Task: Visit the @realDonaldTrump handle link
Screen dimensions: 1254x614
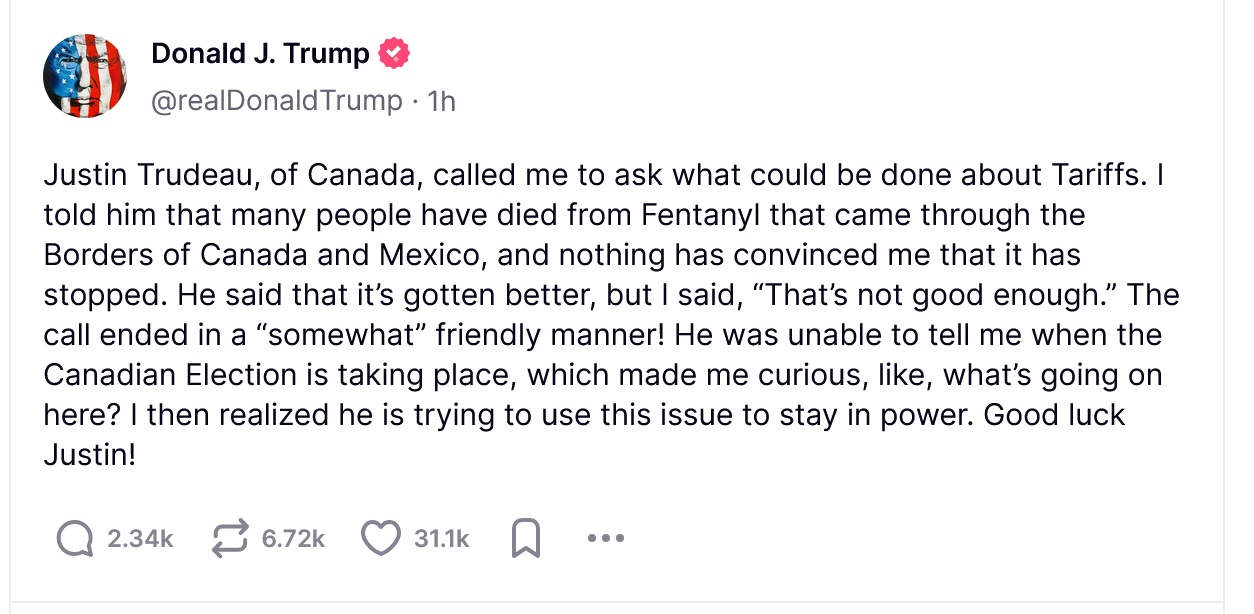Action: [276, 101]
